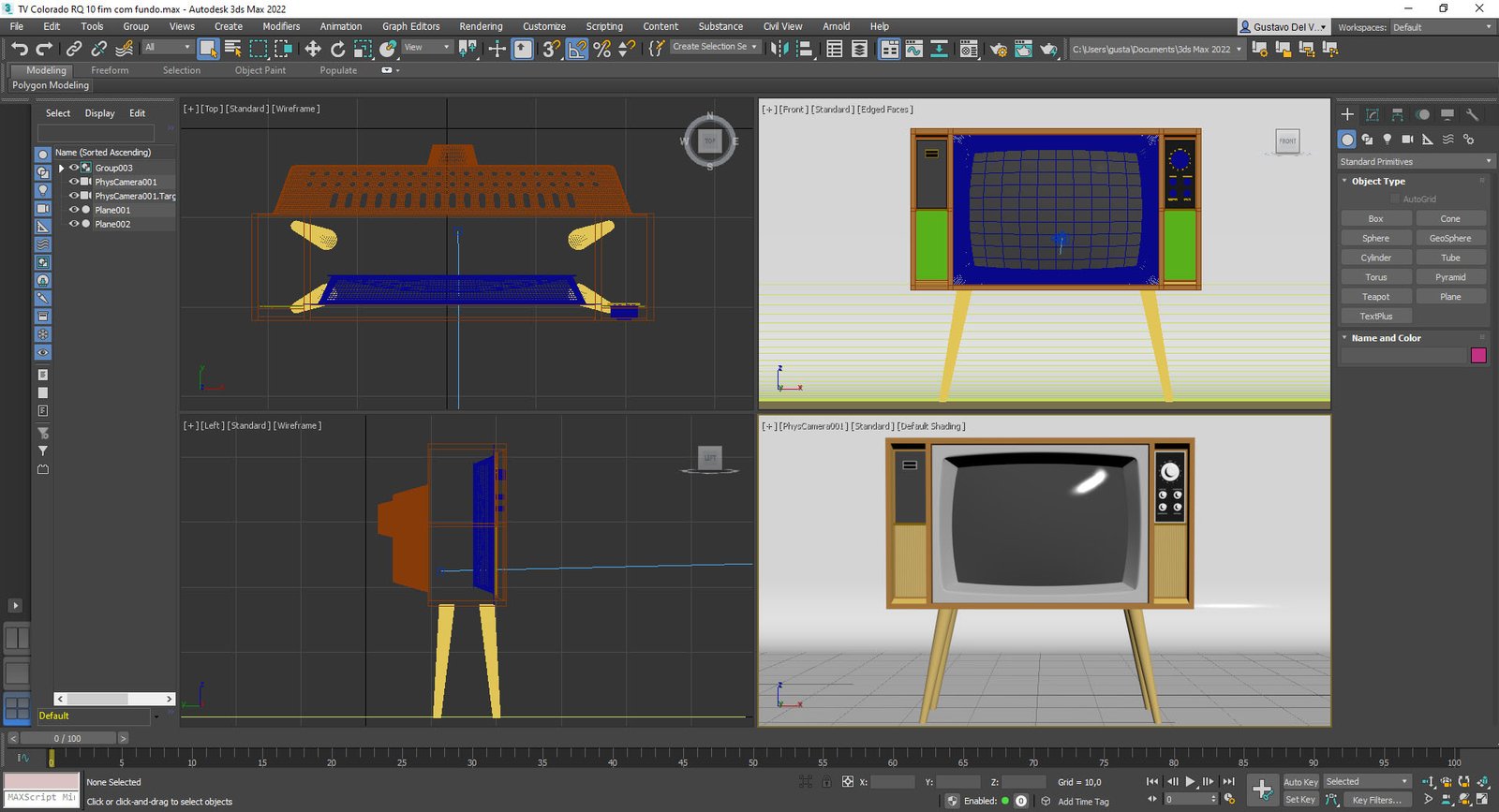
Task: Open the Modifiers menu
Action: (281, 26)
